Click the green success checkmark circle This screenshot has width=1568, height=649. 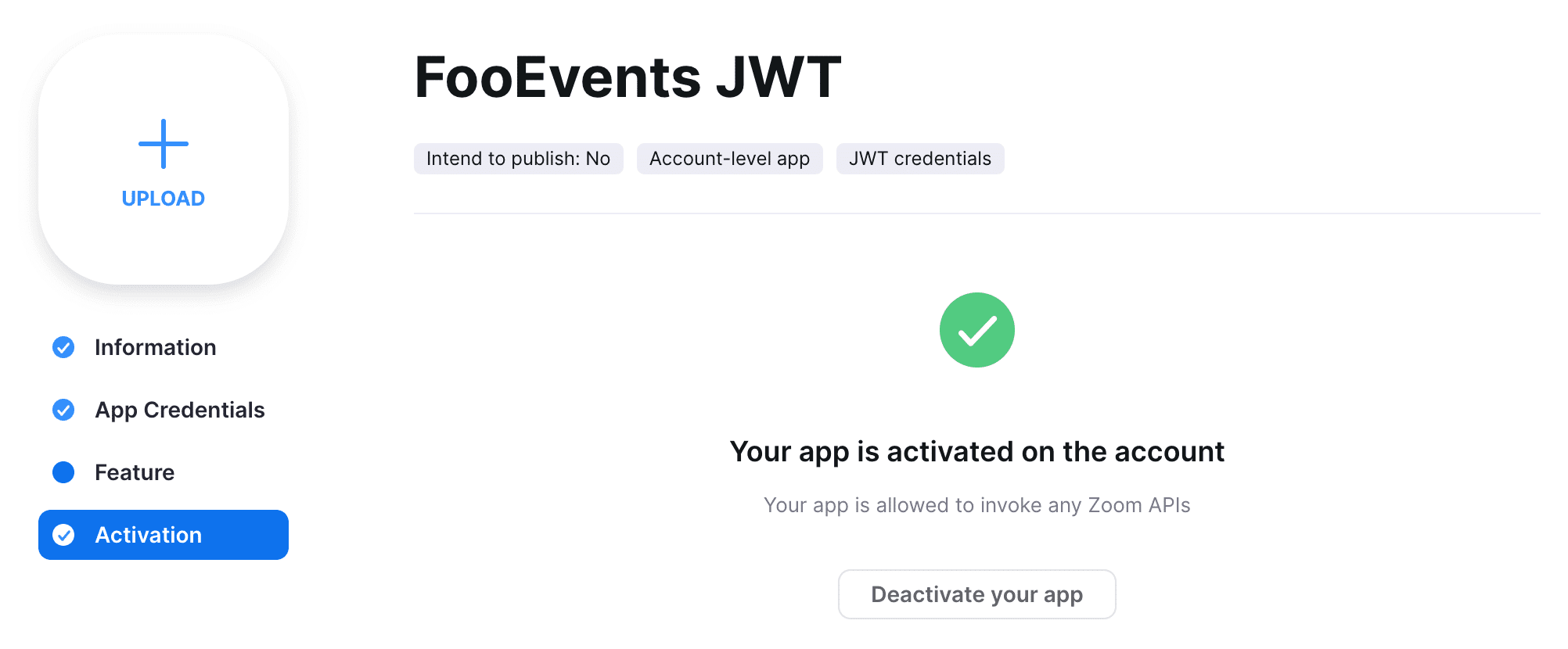coord(976,329)
